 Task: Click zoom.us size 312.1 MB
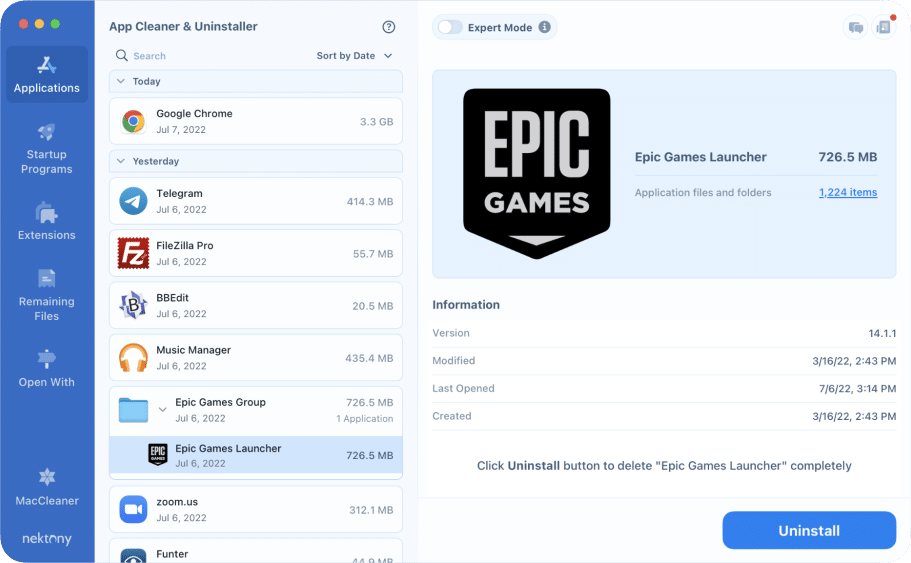click(371, 510)
